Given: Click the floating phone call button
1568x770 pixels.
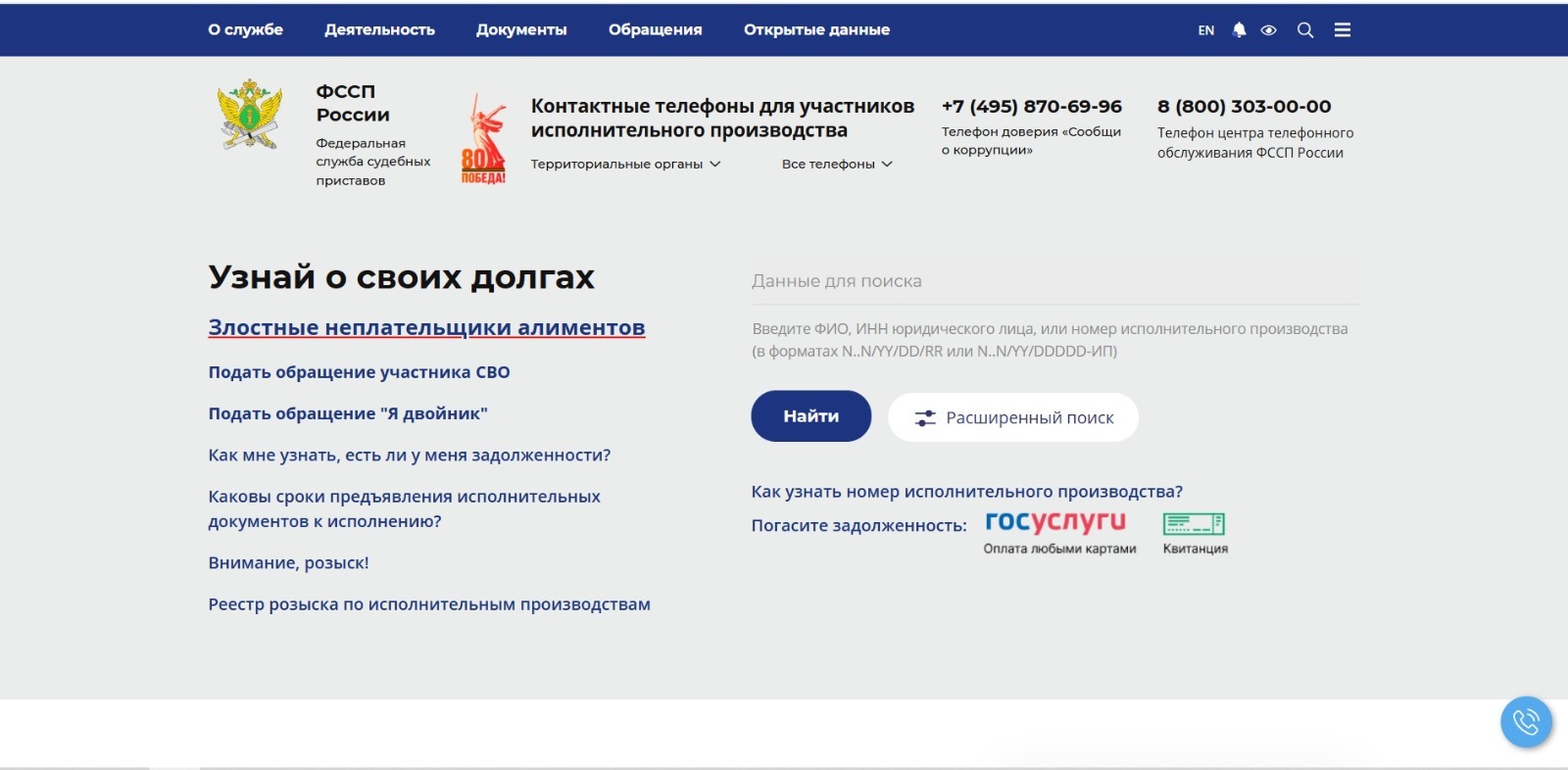Looking at the screenshot, I should tap(1526, 722).
